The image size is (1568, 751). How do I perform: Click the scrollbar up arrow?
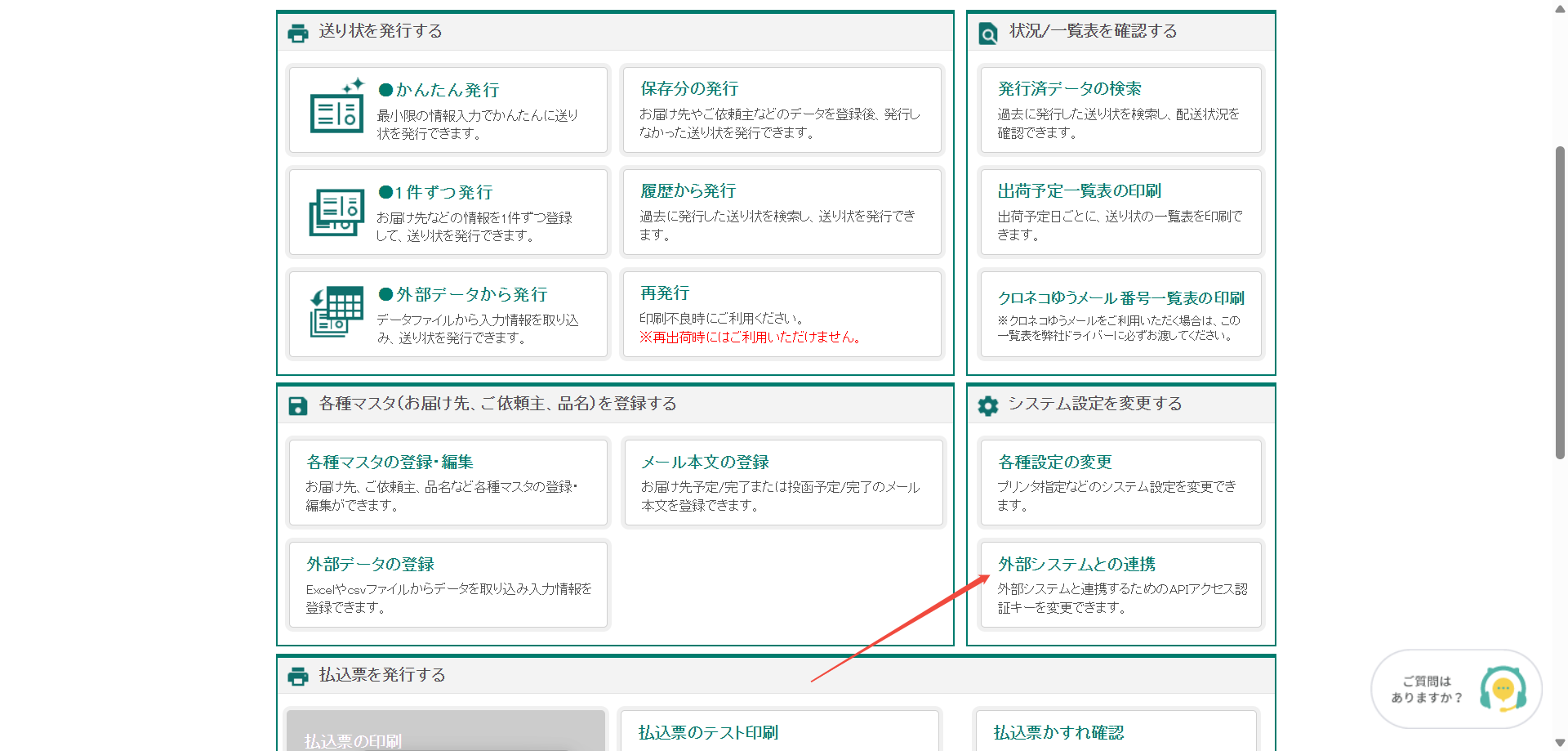(x=1560, y=8)
